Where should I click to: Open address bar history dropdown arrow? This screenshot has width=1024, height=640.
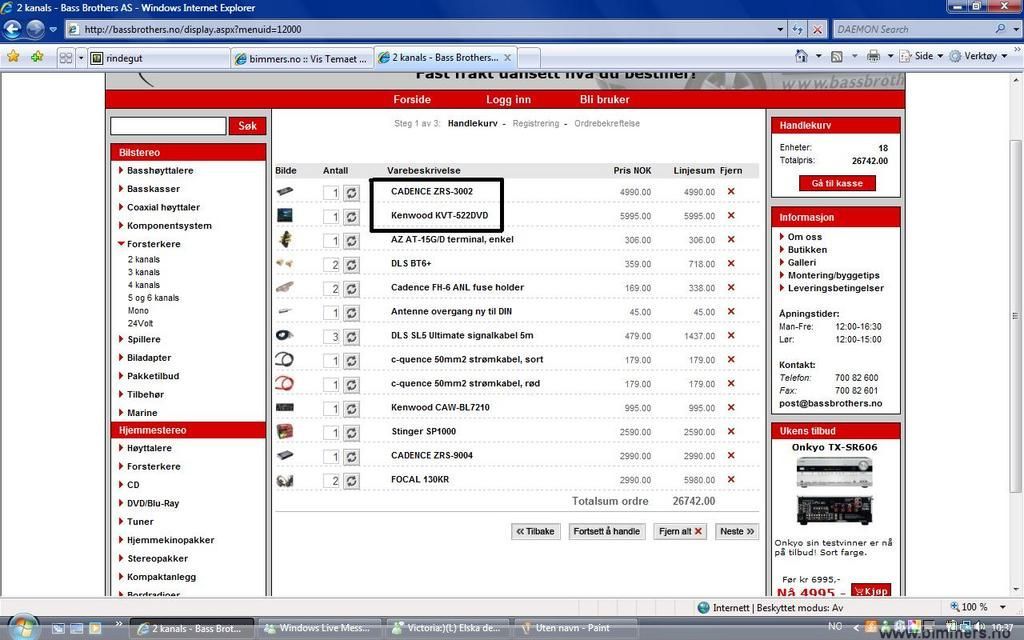tap(780, 29)
